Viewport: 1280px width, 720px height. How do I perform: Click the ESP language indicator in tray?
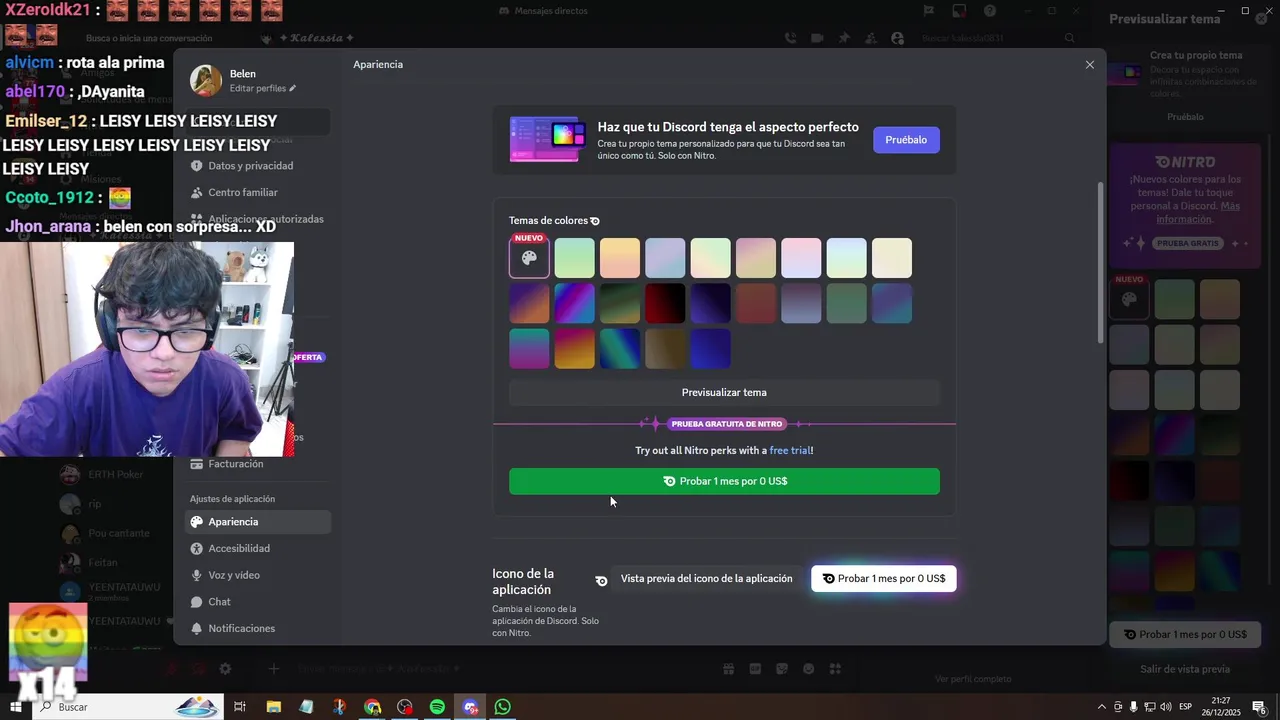point(1186,707)
